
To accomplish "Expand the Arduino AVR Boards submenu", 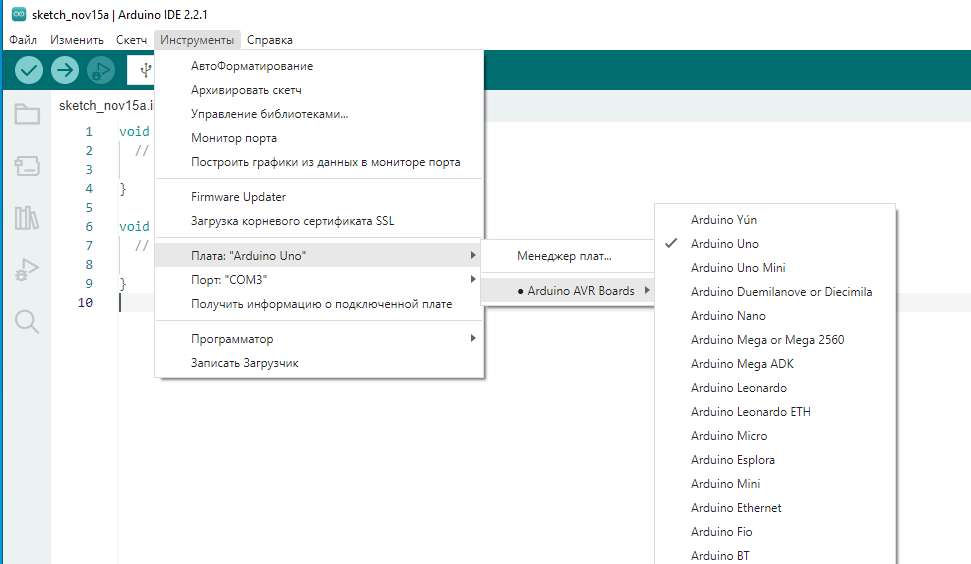I will (x=568, y=290).
